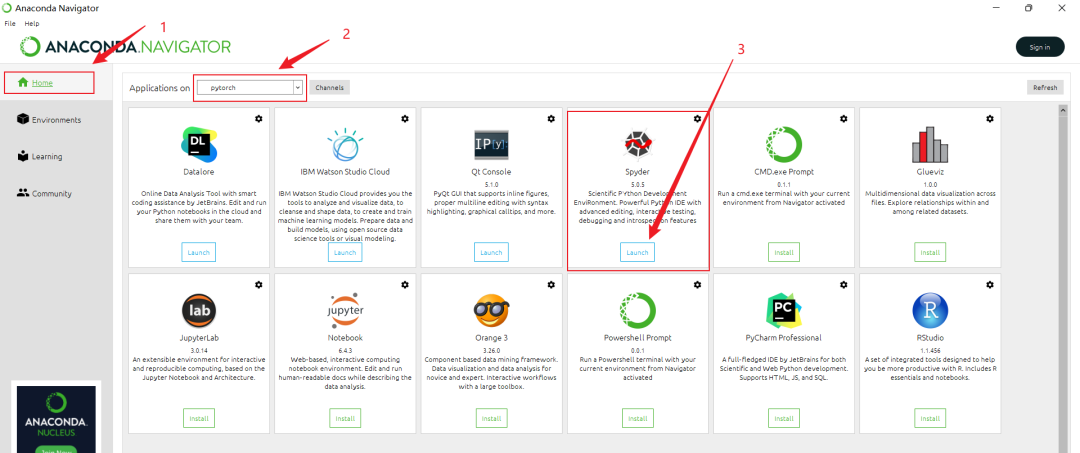Click the Spyder version 5.0.5 text
The image size is (1080, 453).
tap(637, 185)
